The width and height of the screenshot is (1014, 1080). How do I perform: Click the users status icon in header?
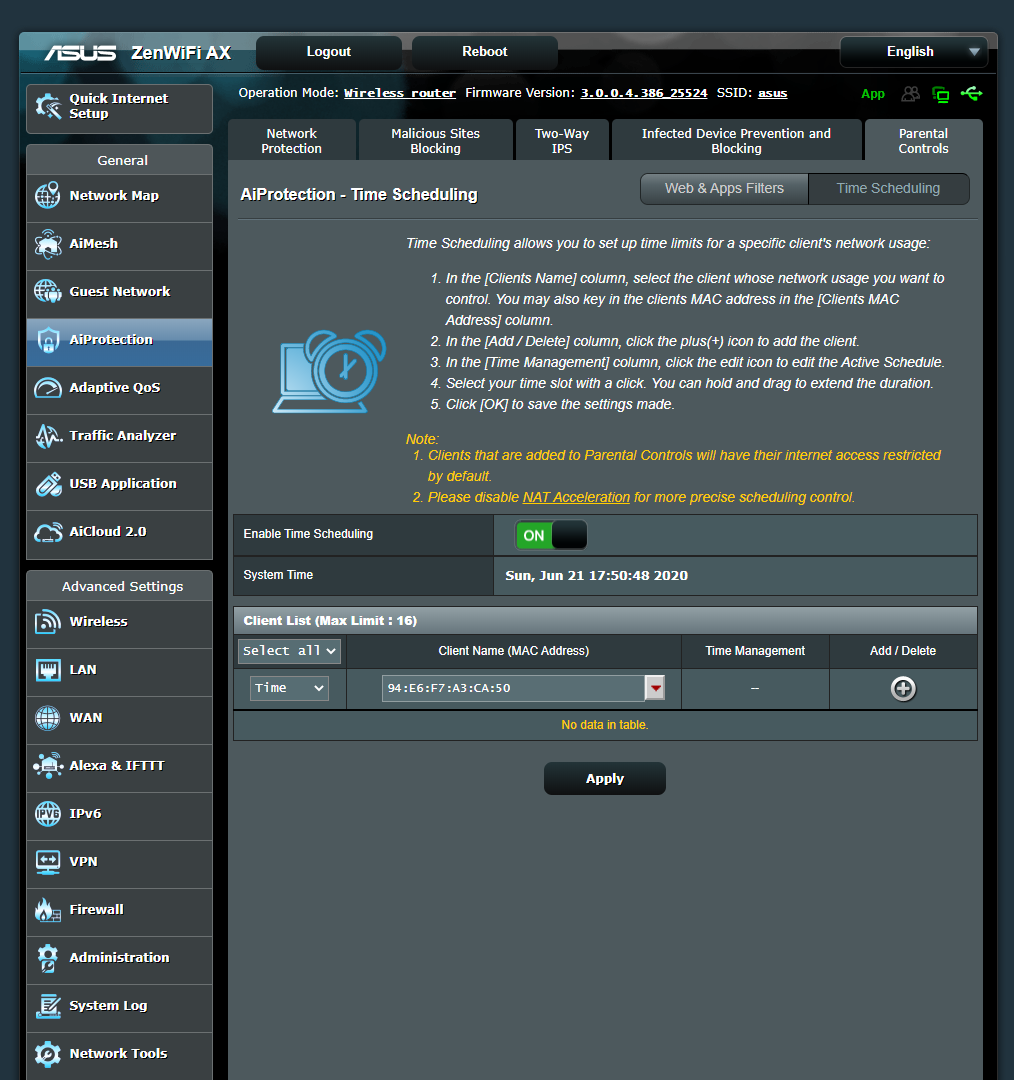(x=911, y=94)
